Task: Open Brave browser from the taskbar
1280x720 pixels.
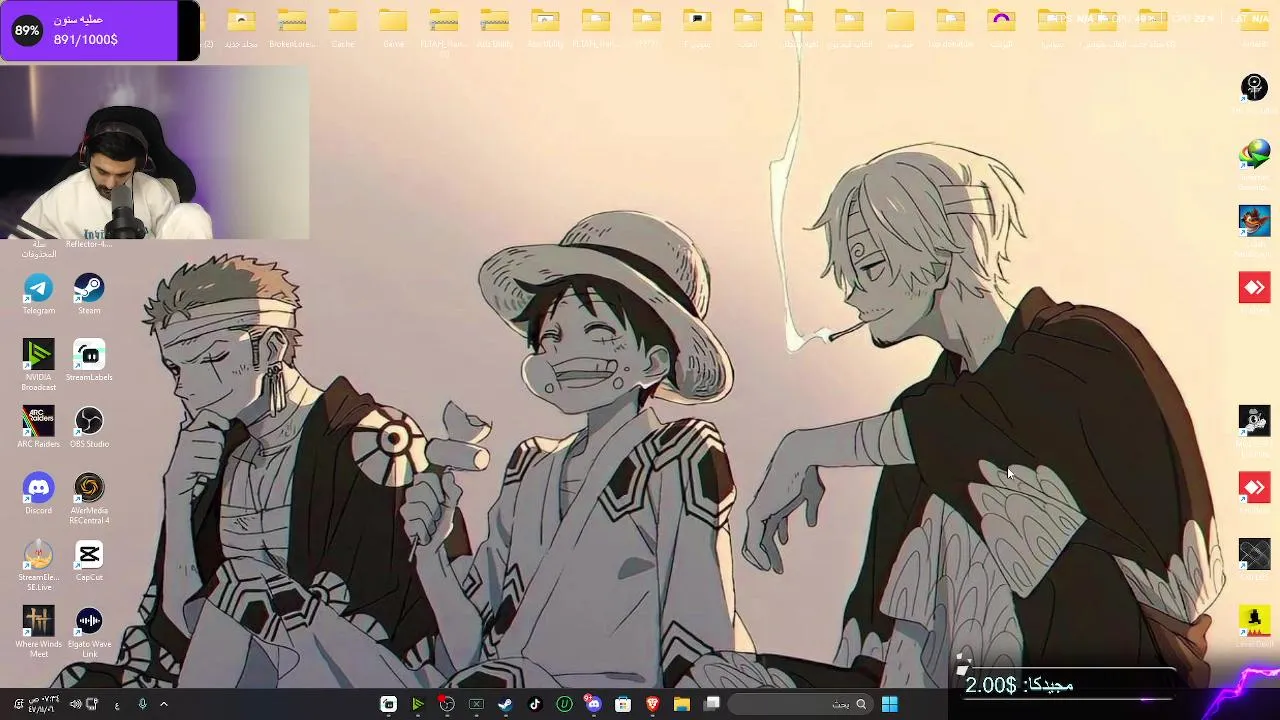Action: (652, 704)
